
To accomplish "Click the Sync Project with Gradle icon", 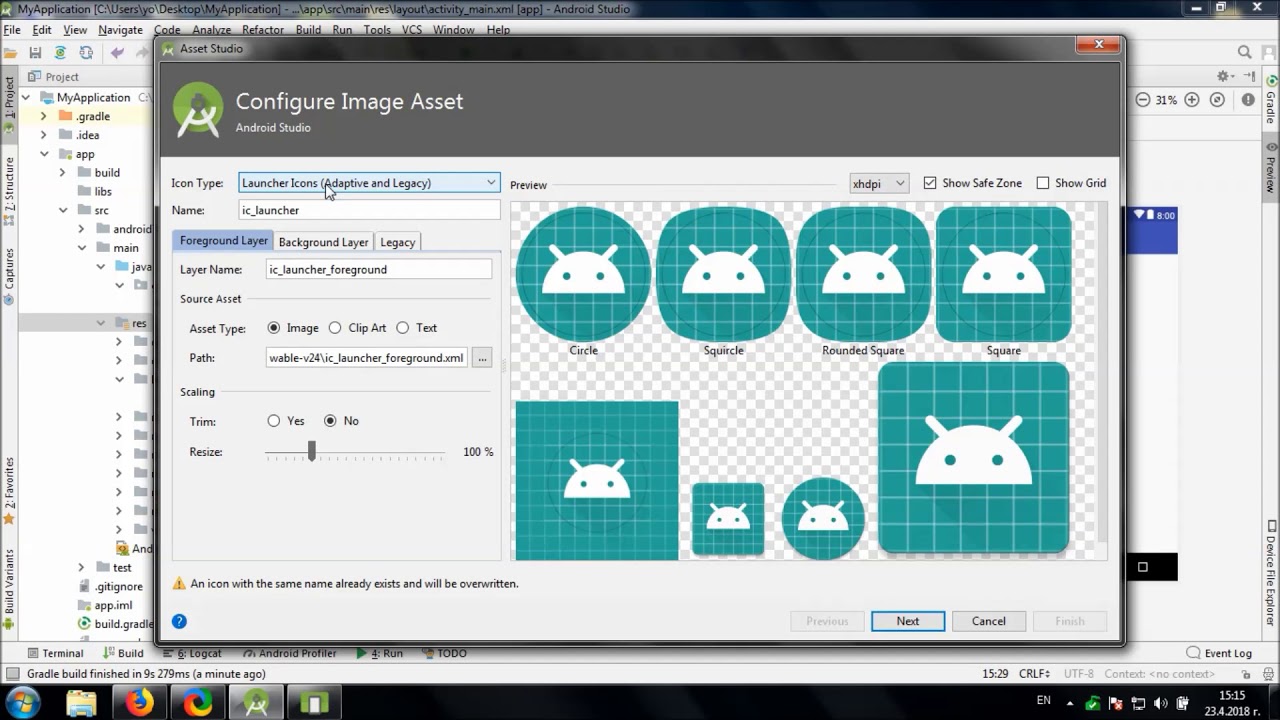I will 60,53.
